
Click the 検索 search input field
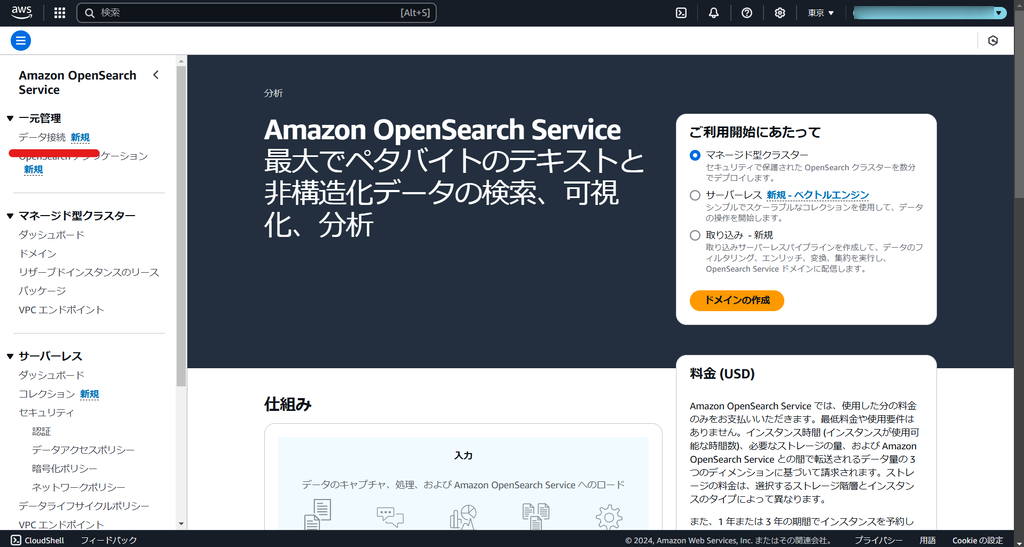point(256,12)
